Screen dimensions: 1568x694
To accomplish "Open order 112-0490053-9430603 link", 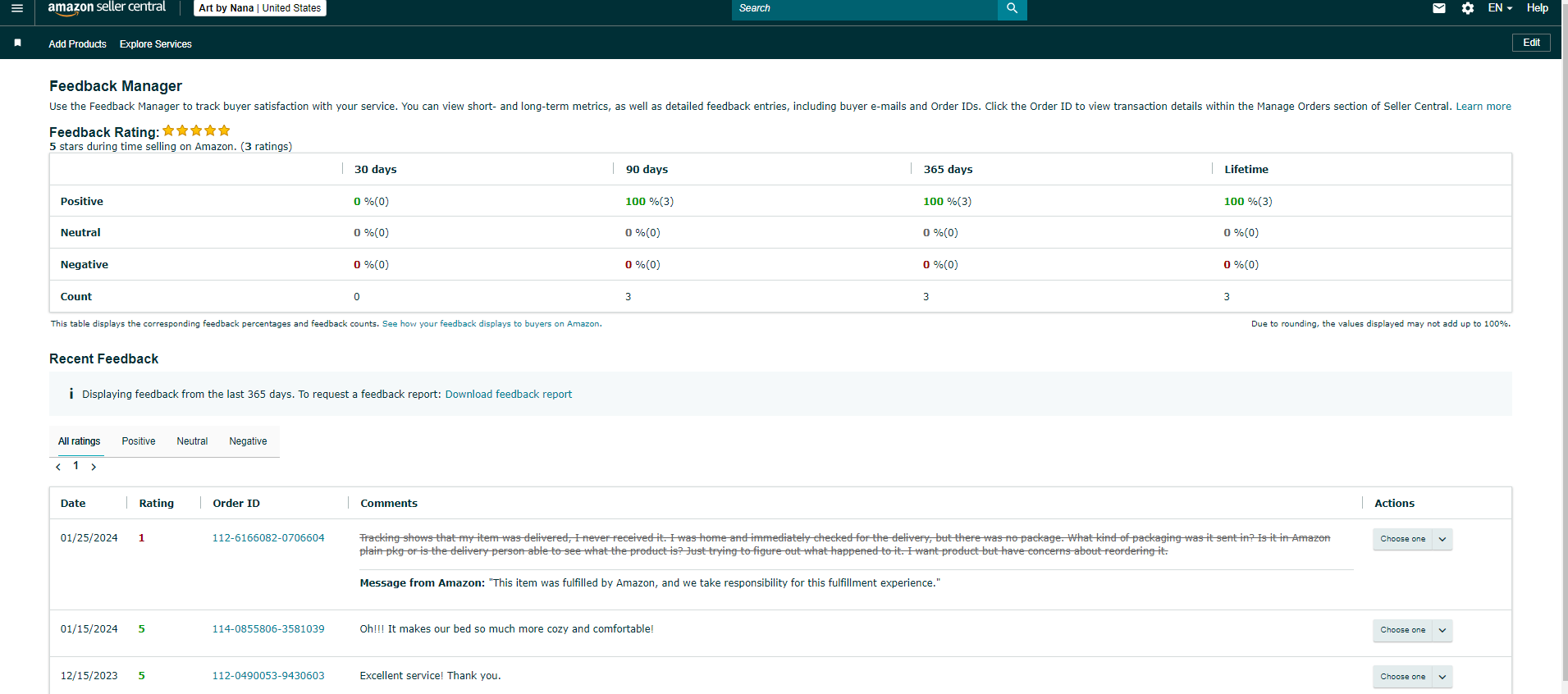I will (x=268, y=676).
